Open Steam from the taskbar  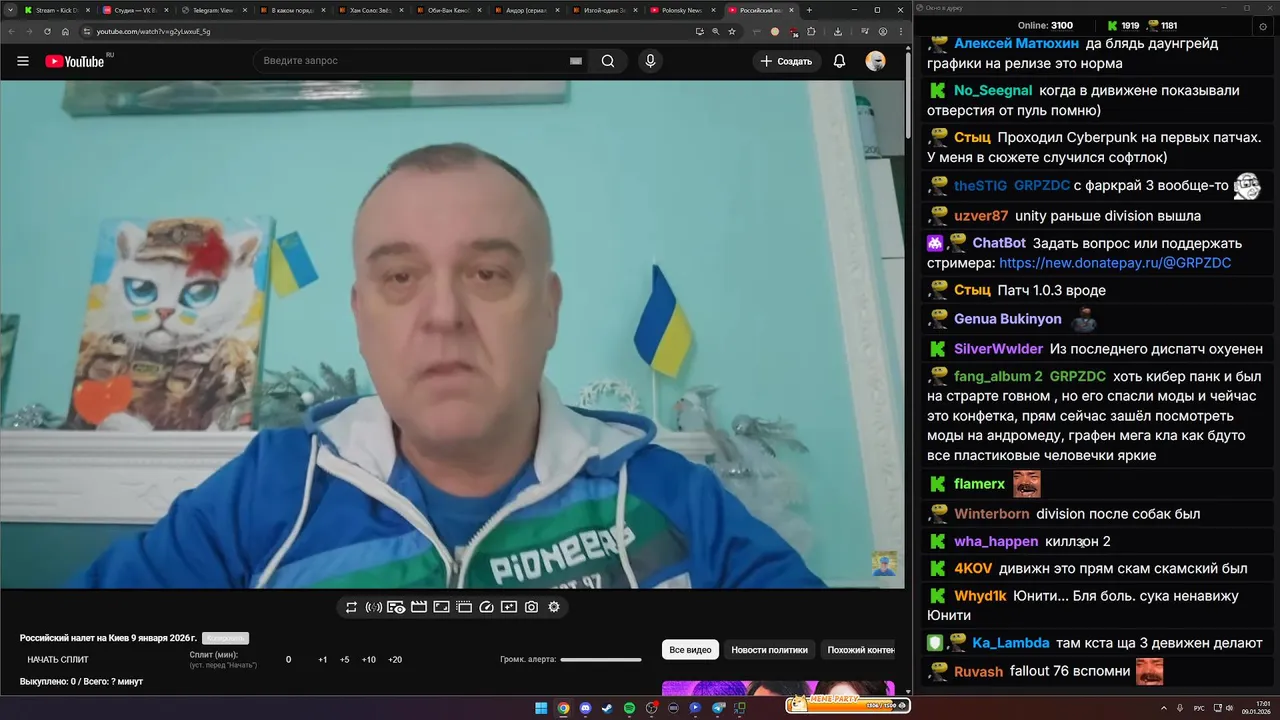[x=607, y=708]
